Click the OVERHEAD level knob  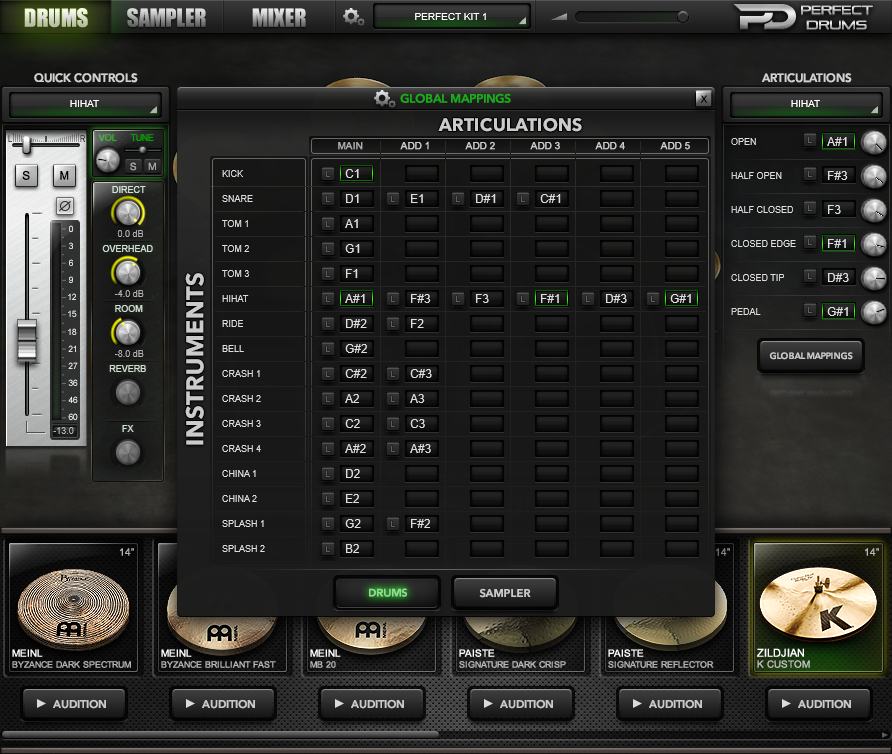(128, 272)
